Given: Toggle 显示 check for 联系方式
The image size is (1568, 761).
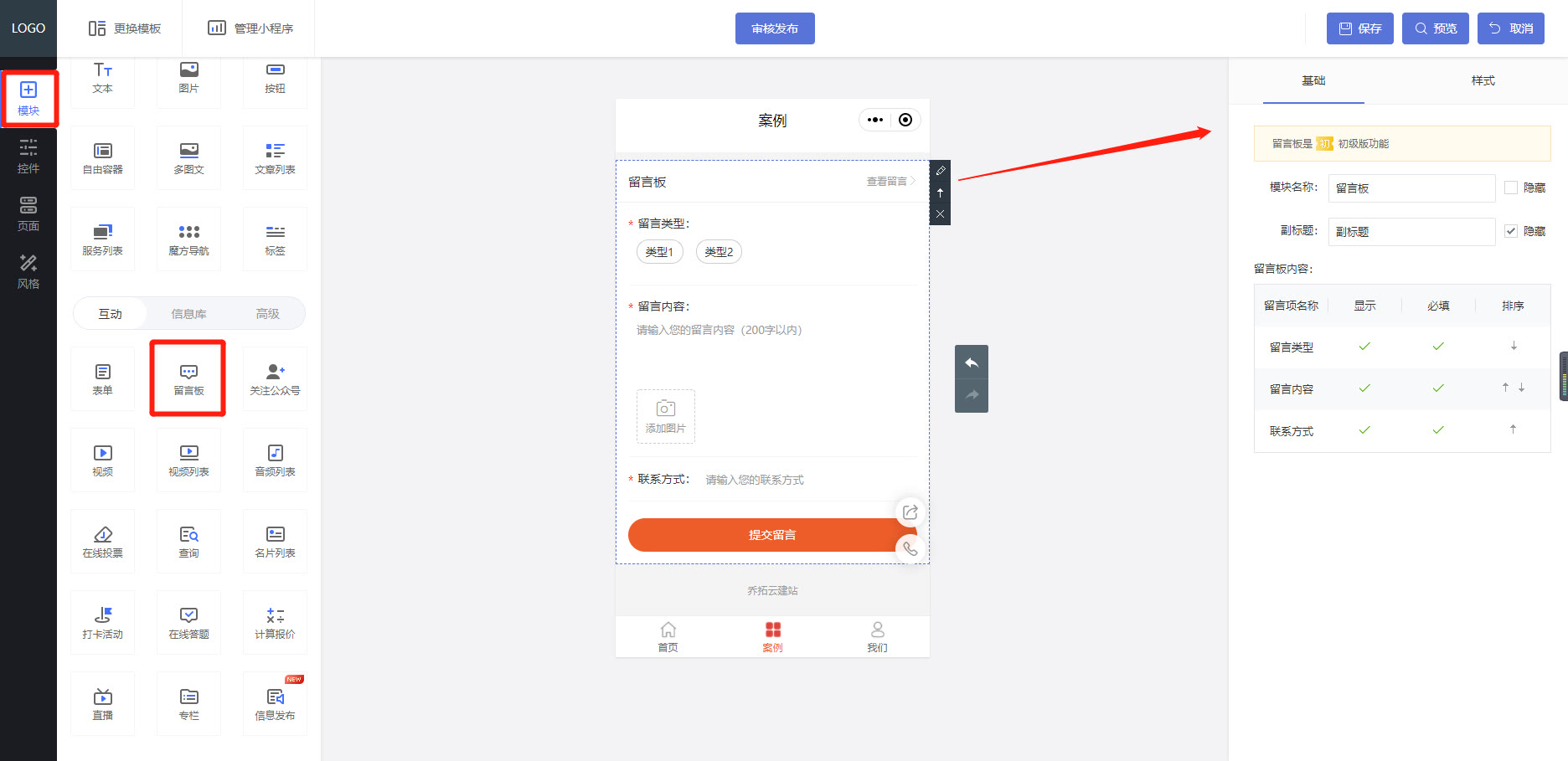Looking at the screenshot, I should (x=1364, y=430).
